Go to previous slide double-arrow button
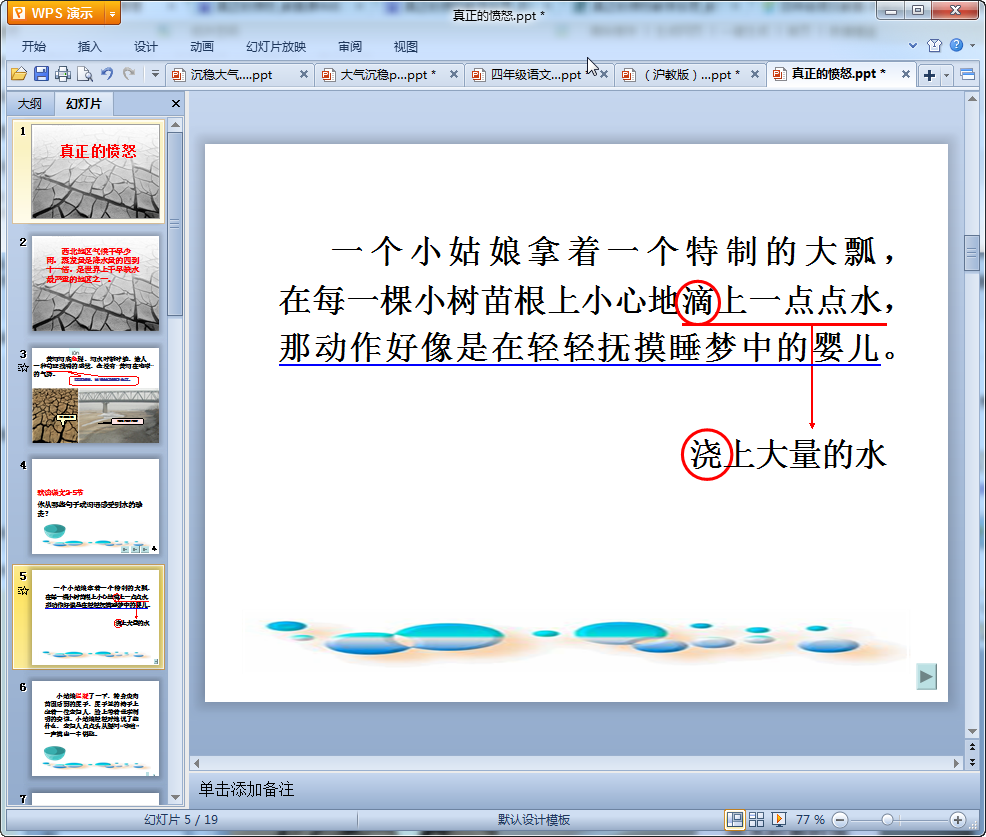986x837 pixels. pos(973,747)
